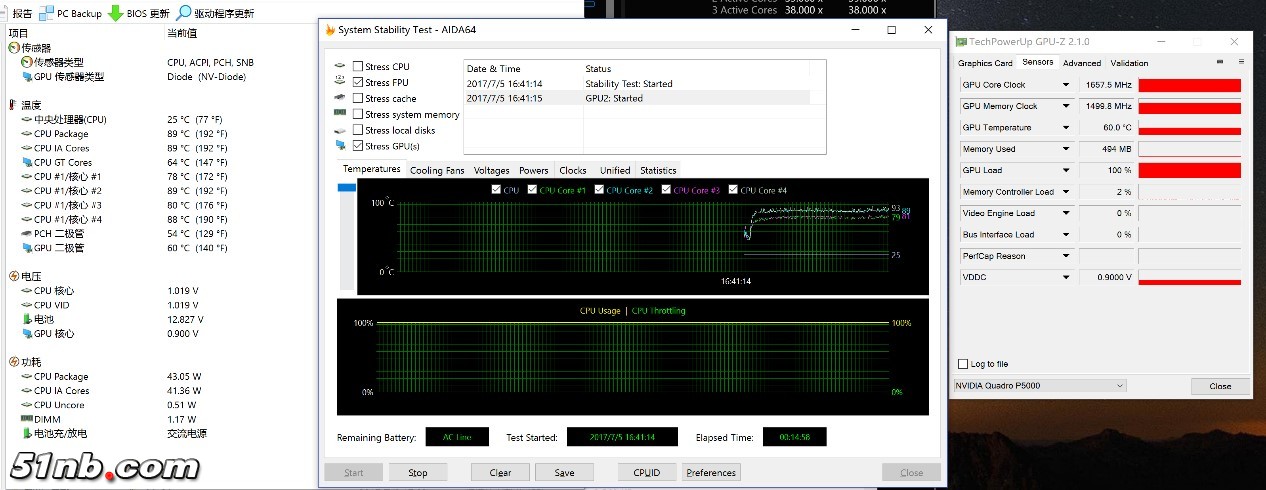Enable the Stress local disks checkbox
Screen dimensions: 1266x490
click(358, 131)
